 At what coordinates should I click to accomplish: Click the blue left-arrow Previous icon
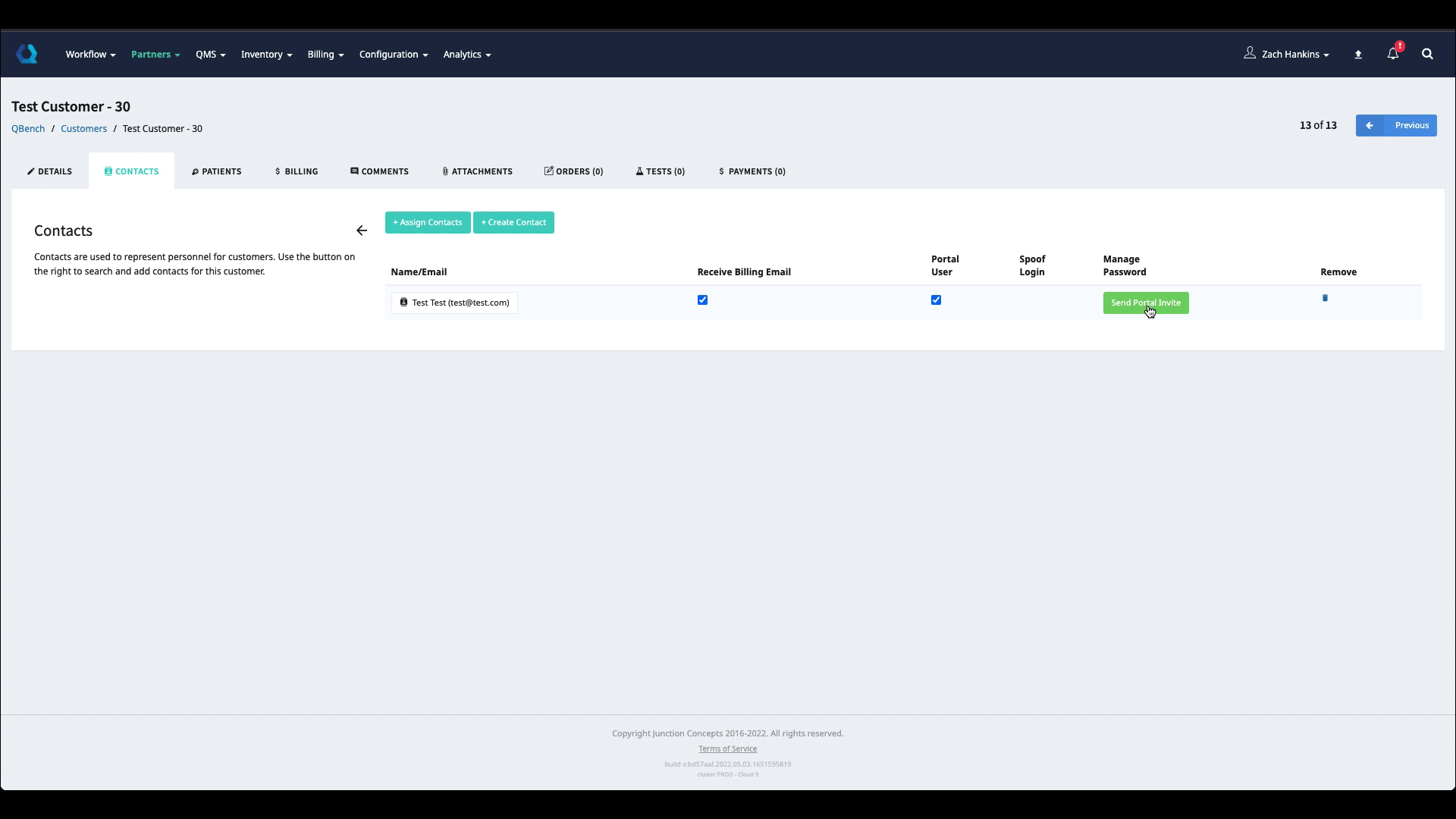pyautogui.click(x=1370, y=126)
